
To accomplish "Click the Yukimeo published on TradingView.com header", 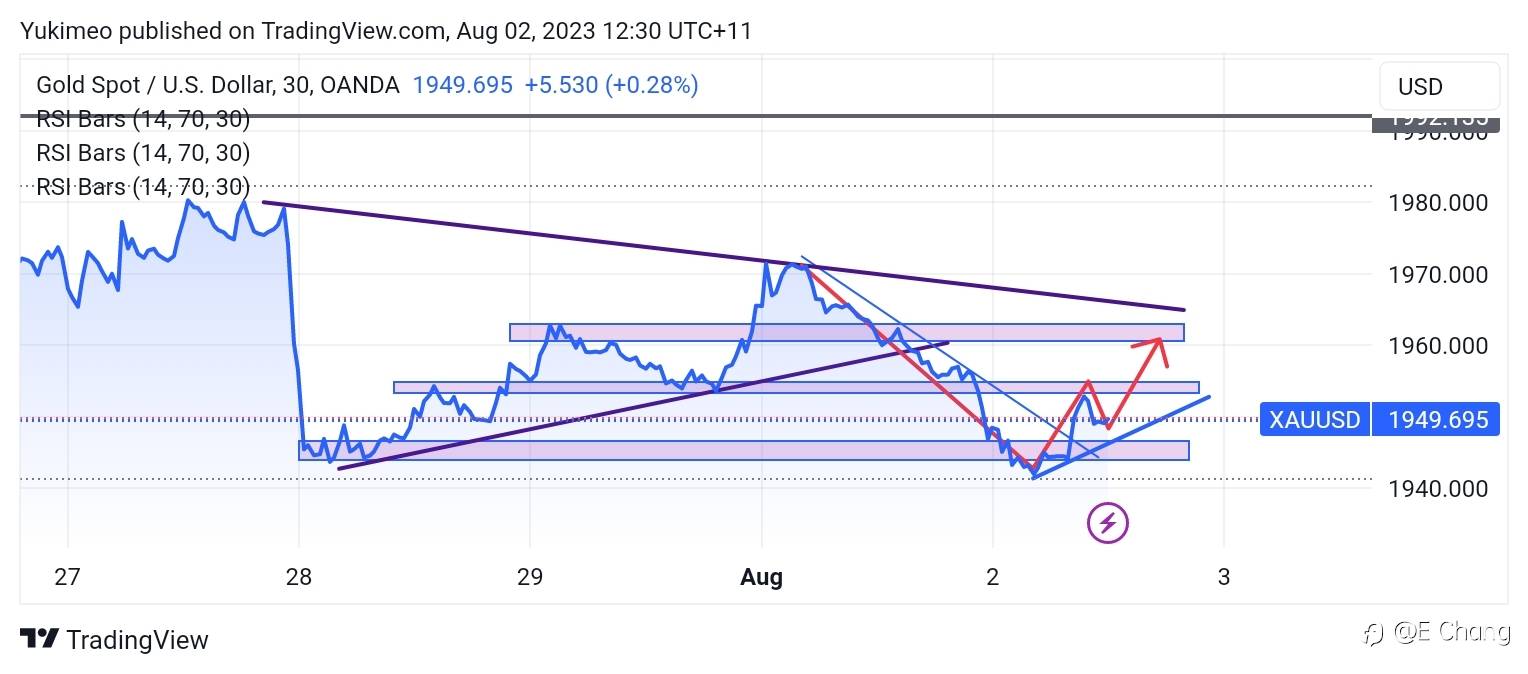I will point(386,31).
